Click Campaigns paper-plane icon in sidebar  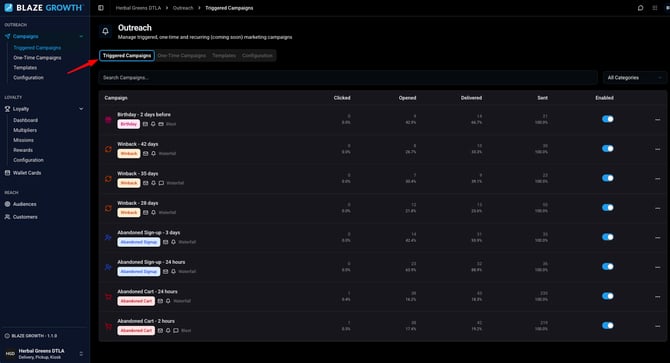click(7, 36)
